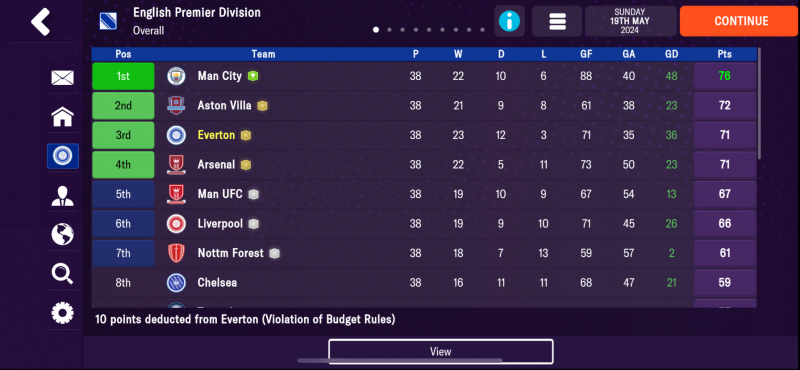Click the View button at bottom

(x=441, y=352)
